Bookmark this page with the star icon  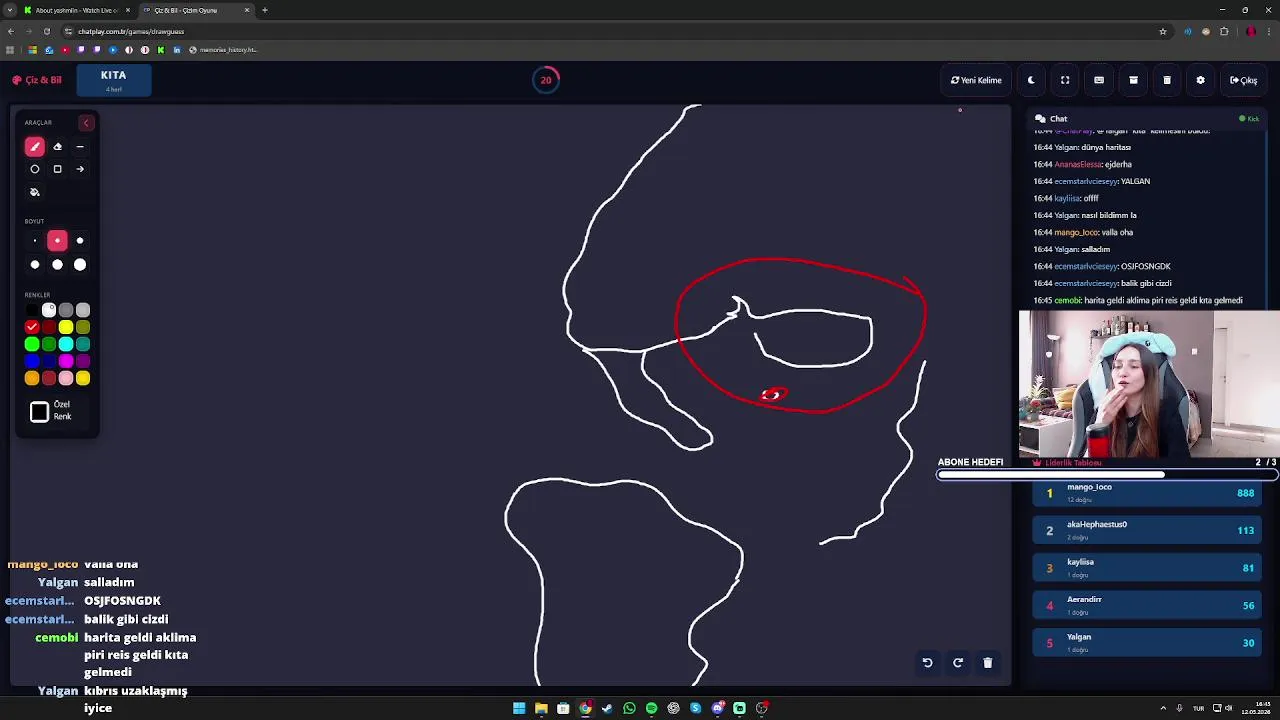click(1163, 31)
